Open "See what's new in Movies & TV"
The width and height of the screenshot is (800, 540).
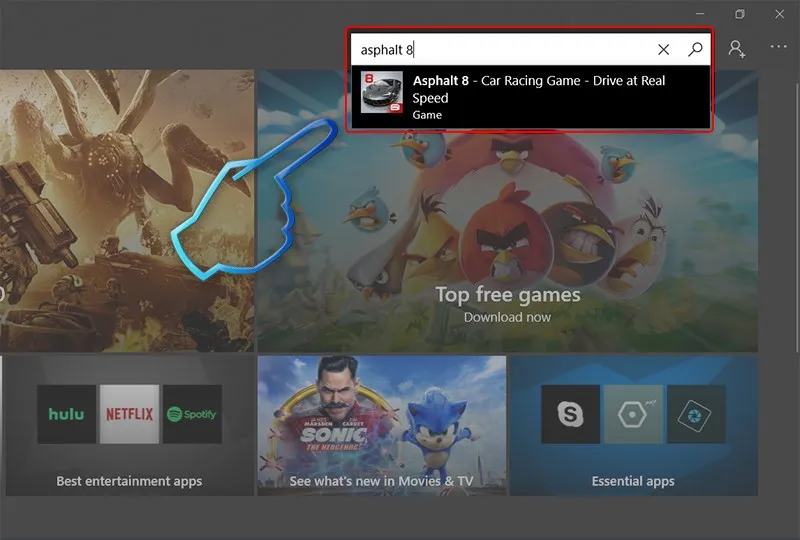click(381, 481)
